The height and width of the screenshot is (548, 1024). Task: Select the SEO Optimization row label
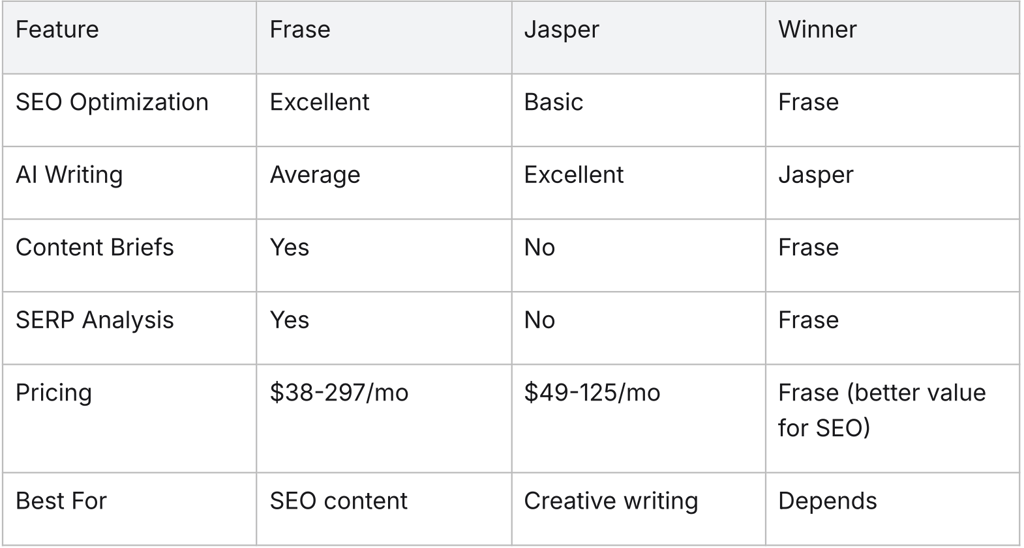pos(112,103)
